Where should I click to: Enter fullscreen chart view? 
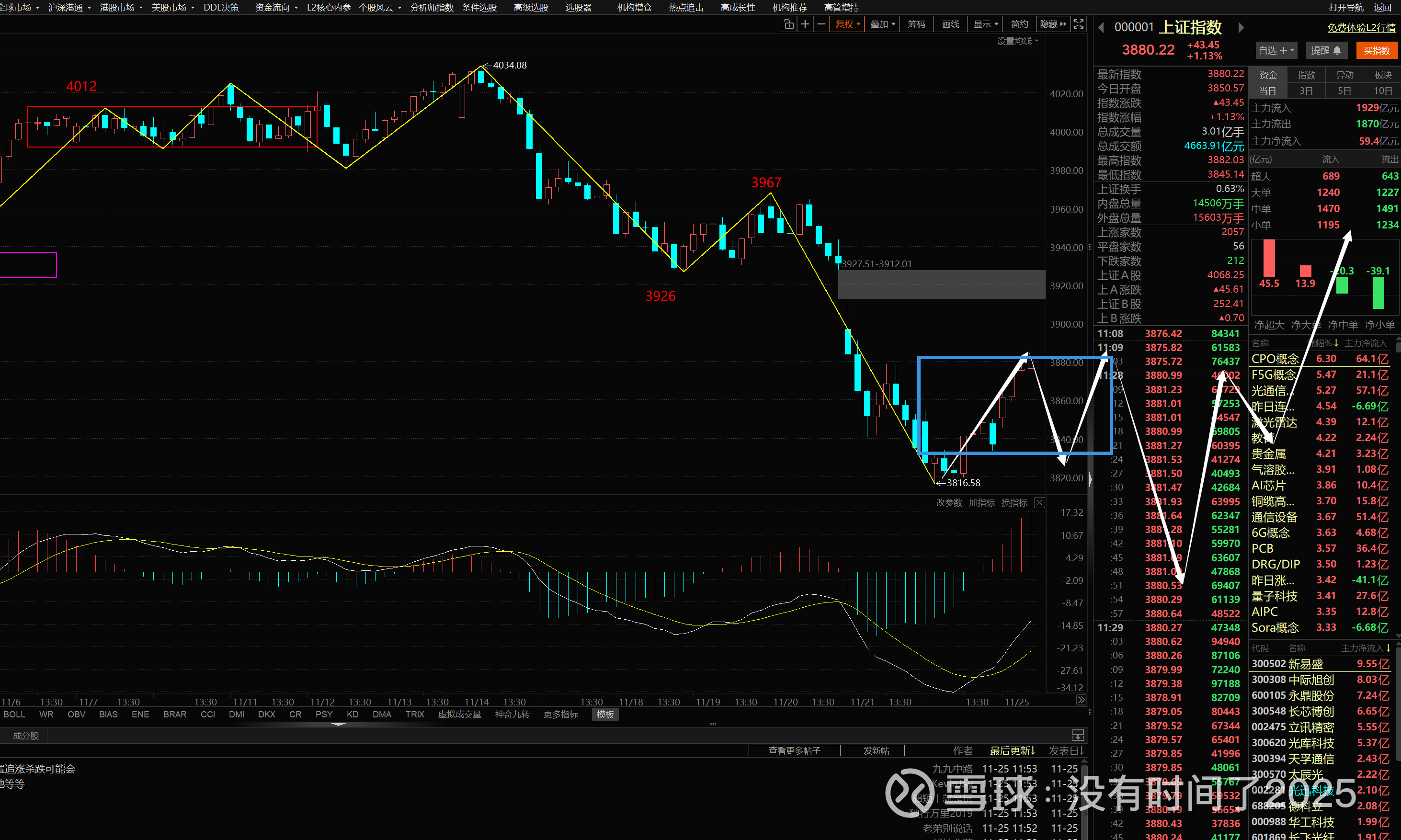coord(1078,24)
